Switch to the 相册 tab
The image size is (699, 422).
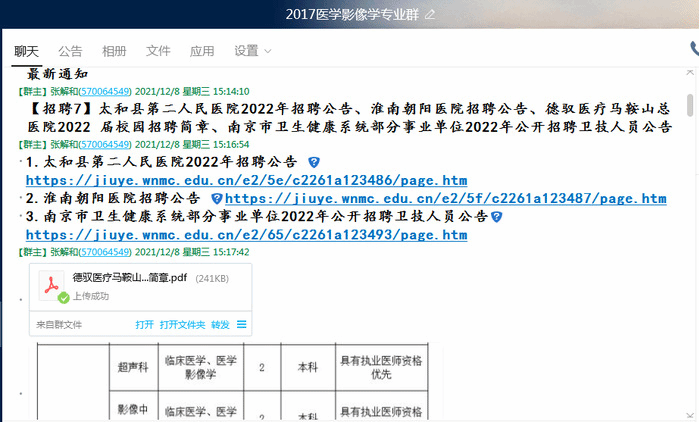(x=114, y=51)
